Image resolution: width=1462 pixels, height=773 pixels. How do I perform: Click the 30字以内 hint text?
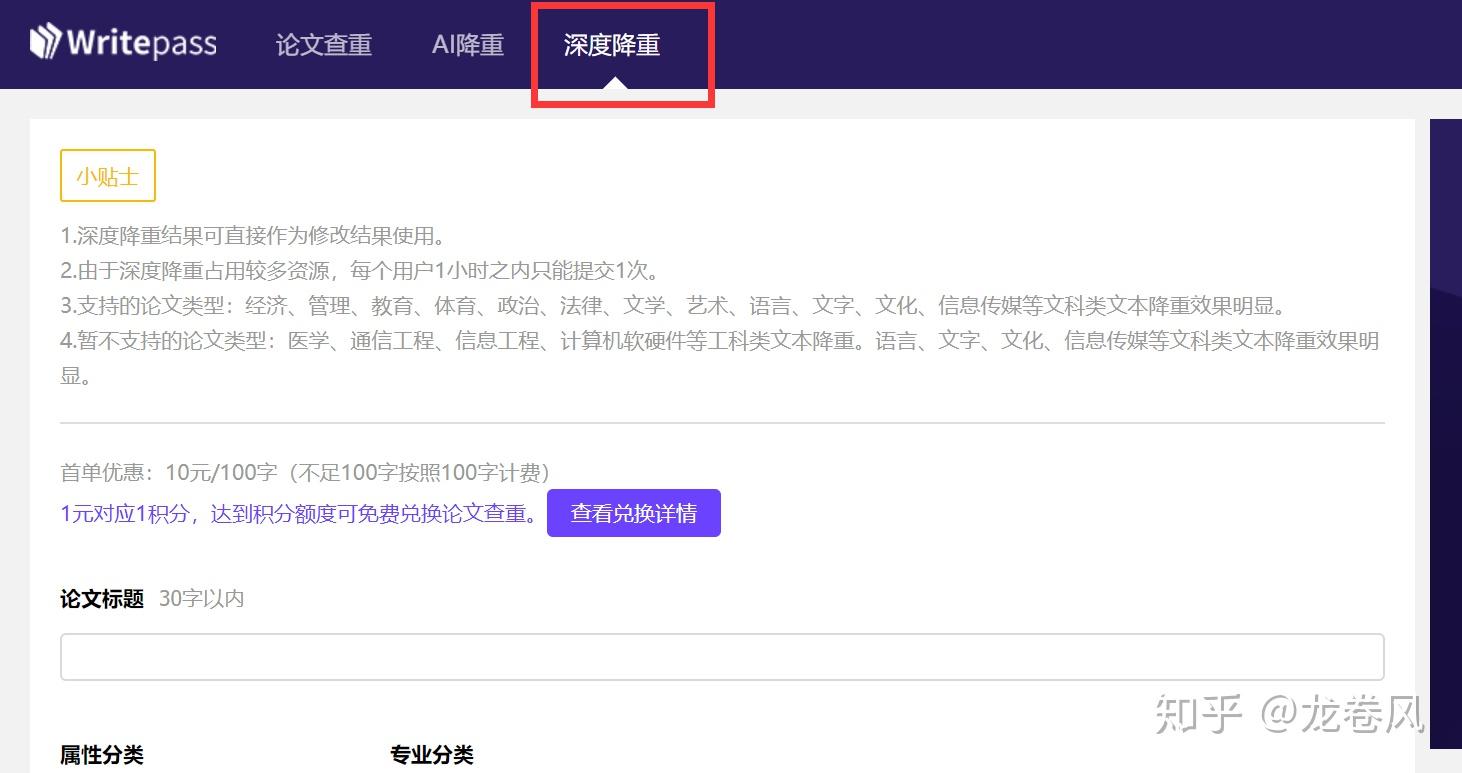[x=202, y=599]
